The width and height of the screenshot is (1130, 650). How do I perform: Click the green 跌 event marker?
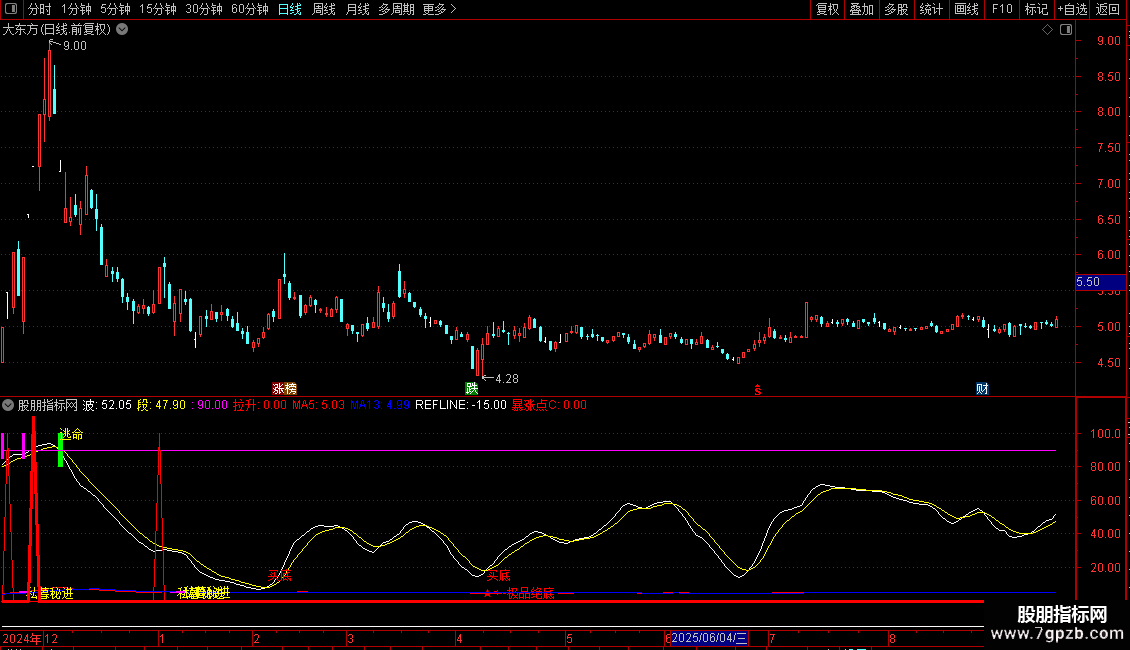click(472, 388)
